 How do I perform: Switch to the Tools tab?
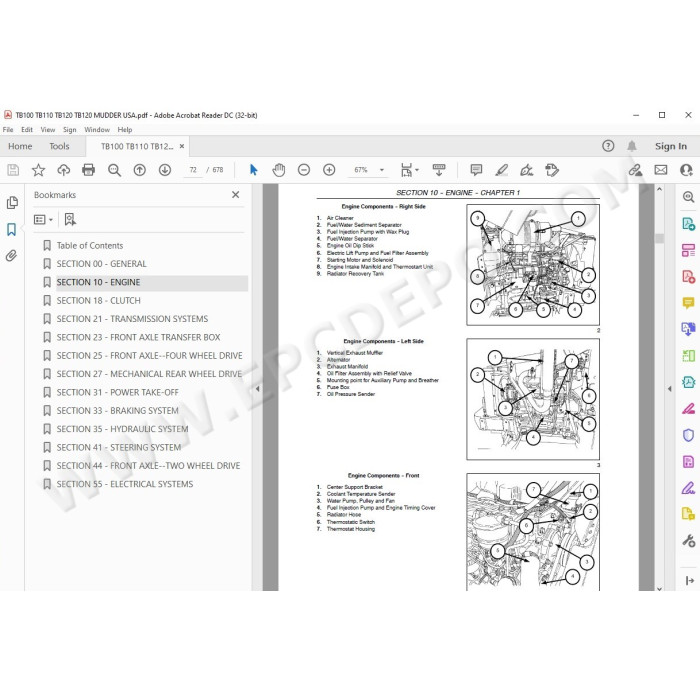point(59,146)
